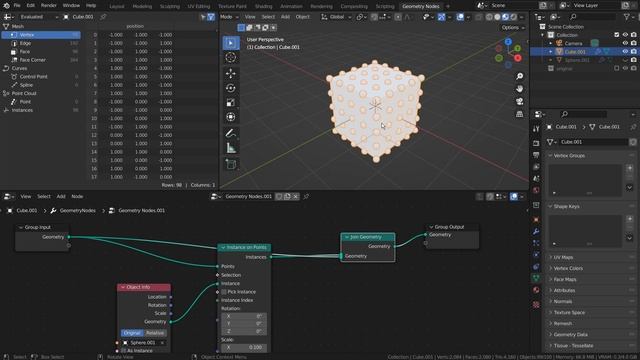Click GeometryNodes breadcrumb in node editor
The image size is (640, 360).
tap(77, 211)
